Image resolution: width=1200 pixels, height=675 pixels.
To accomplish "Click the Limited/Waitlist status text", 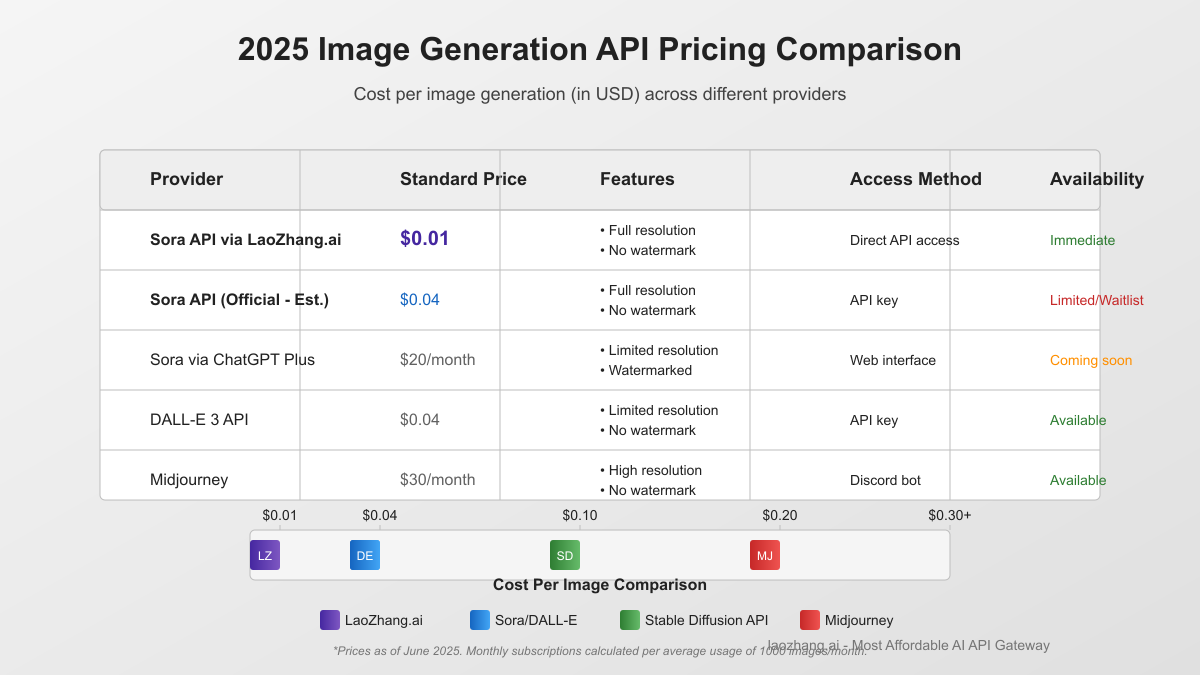I will [1097, 300].
